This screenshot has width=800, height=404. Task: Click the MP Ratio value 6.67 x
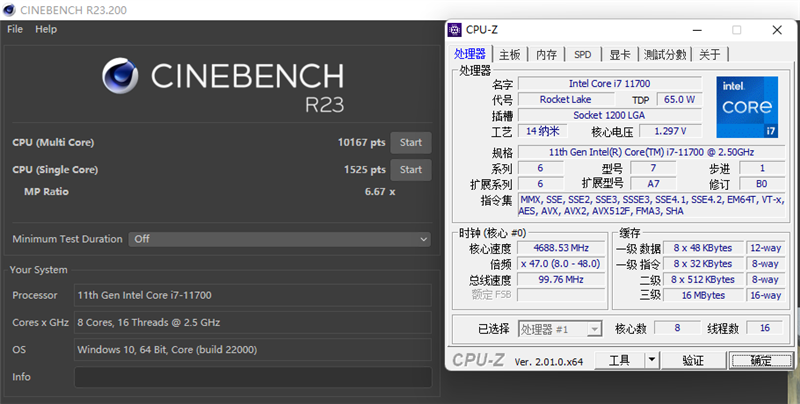pyautogui.click(x=380, y=192)
